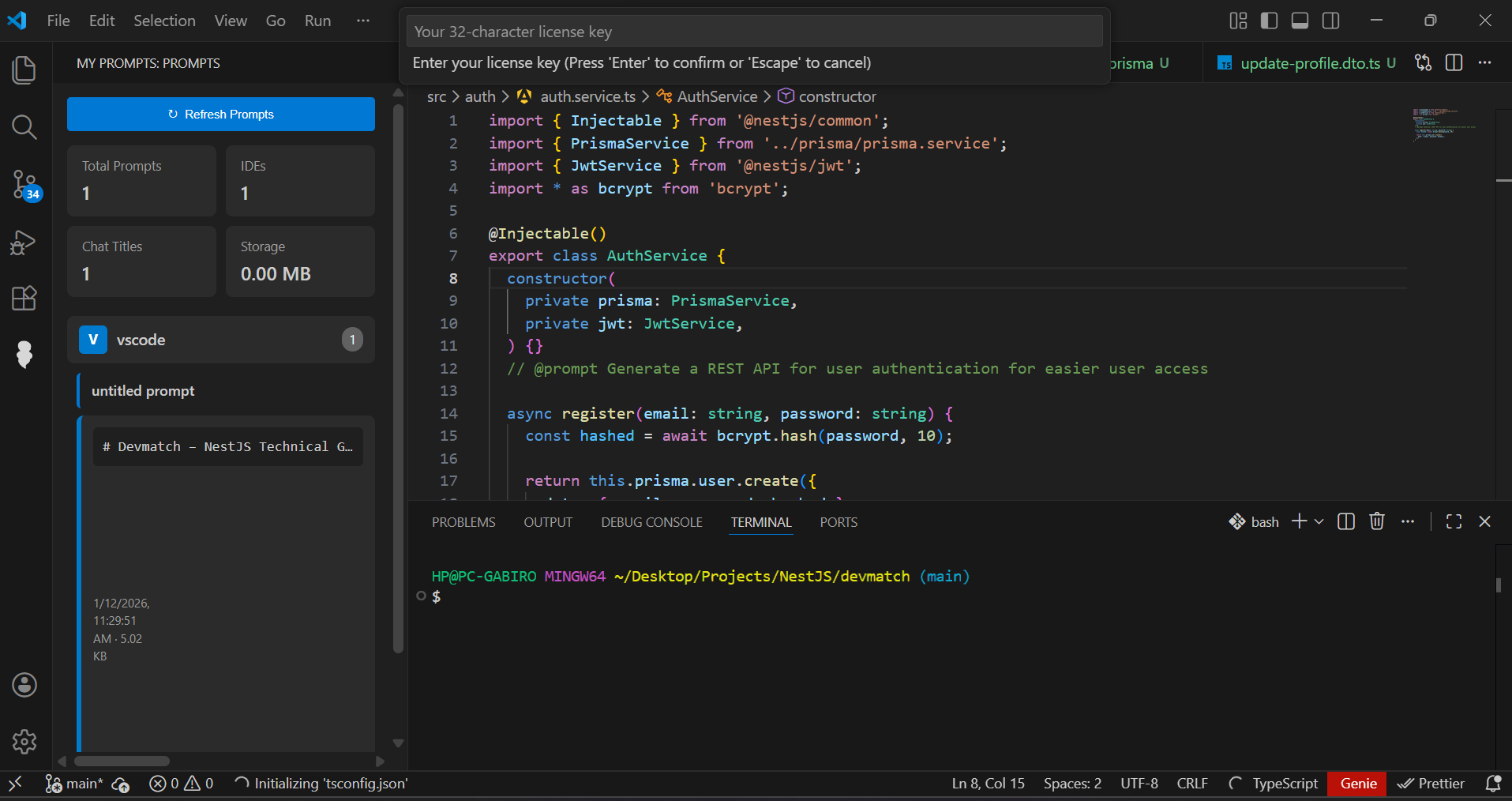Screen dimensions: 1512x801
Task: Collapse the vscode prompt group
Action: pyautogui.click(x=220, y=340)
